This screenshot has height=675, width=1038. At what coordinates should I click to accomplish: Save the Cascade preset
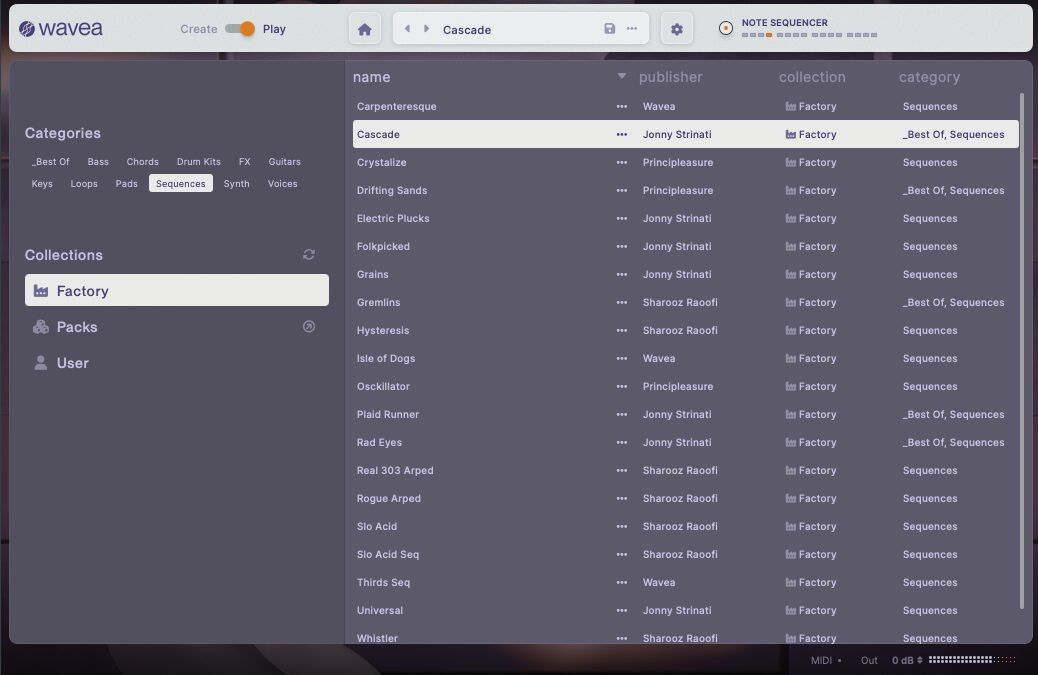[610, 28]
